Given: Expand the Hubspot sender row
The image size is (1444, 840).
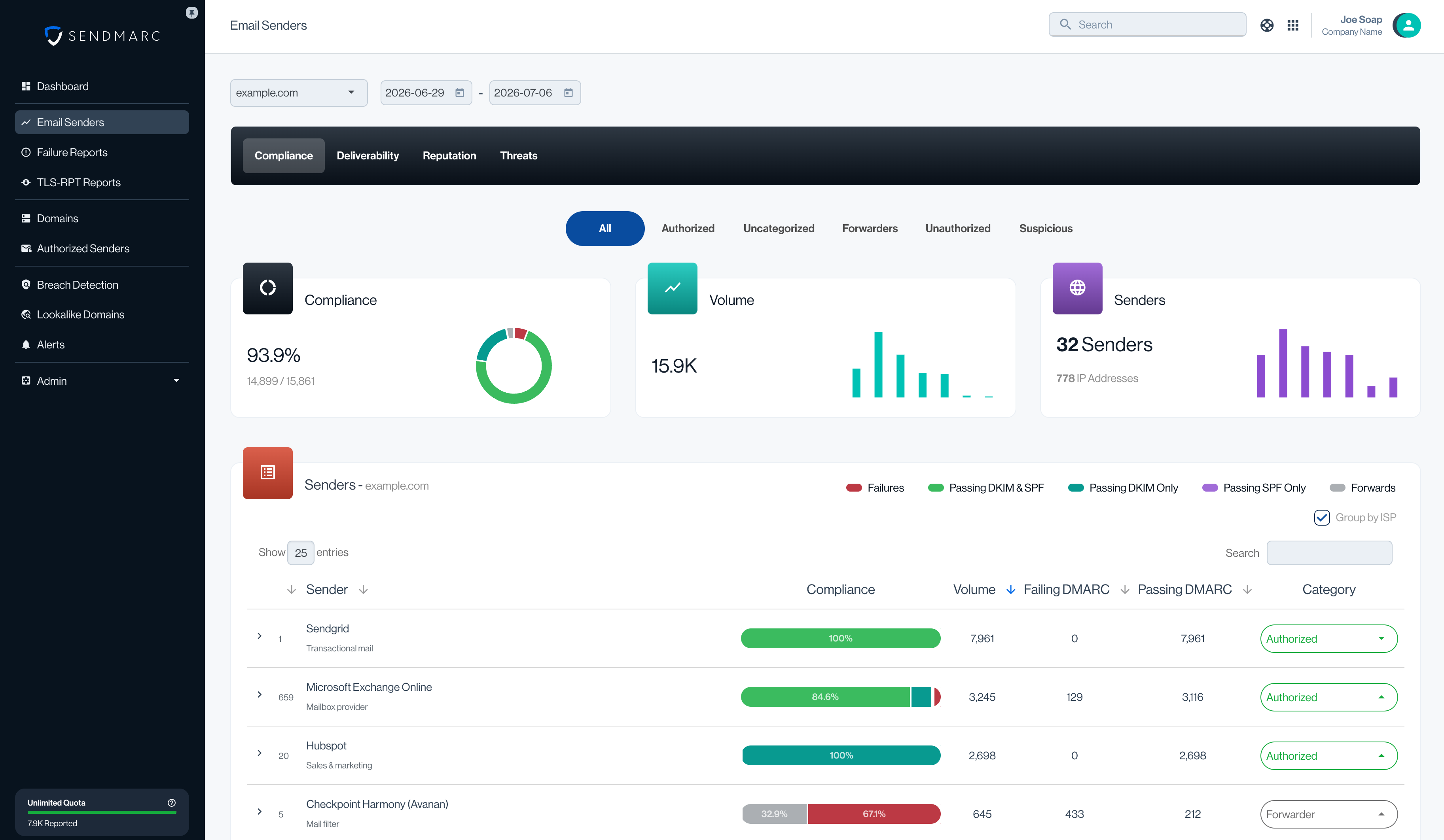Looking at the screenshot, I should click(260, 753).
